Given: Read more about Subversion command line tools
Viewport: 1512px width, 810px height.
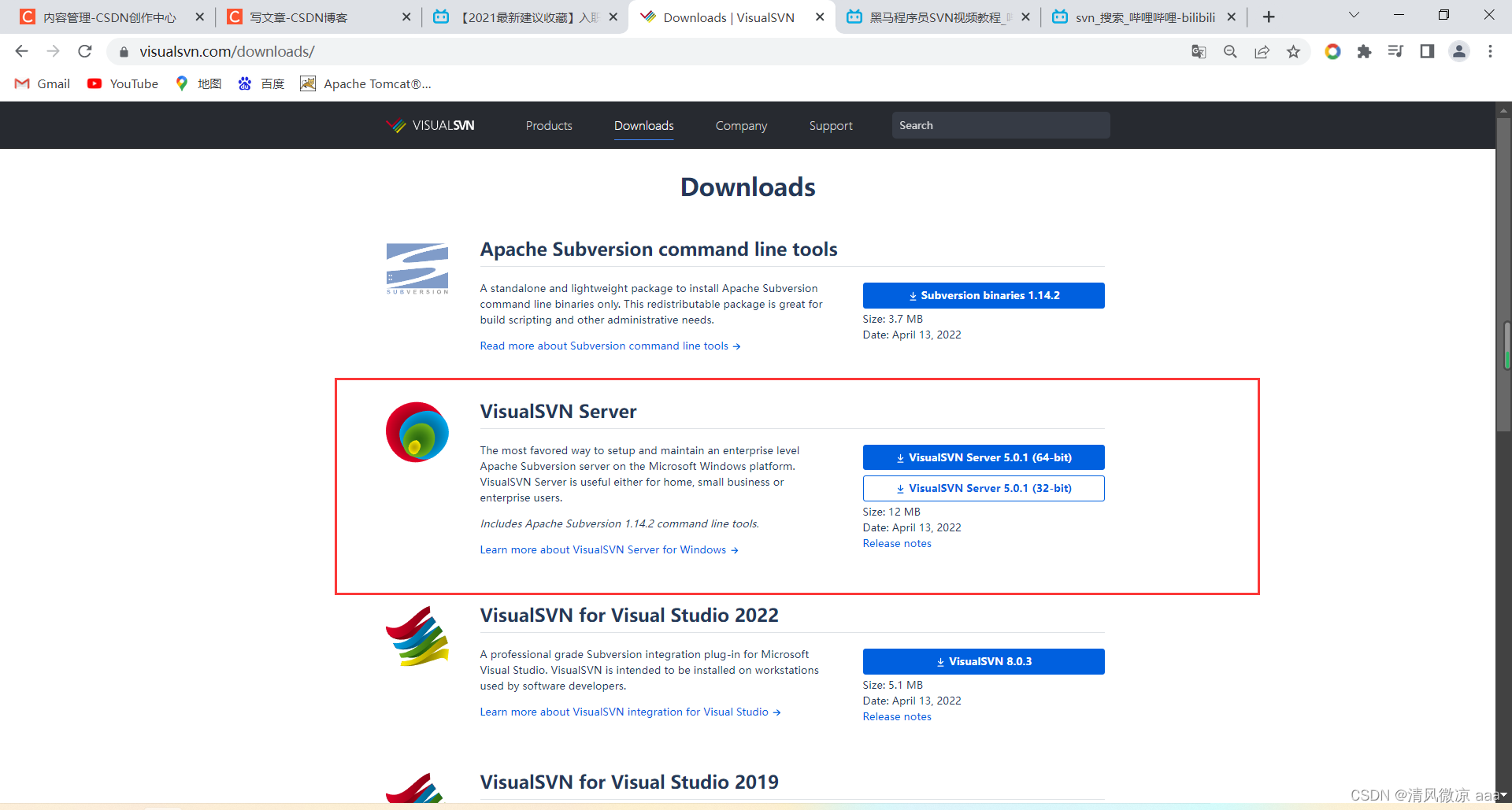Looking at the screenshot, I should point(610,346).
